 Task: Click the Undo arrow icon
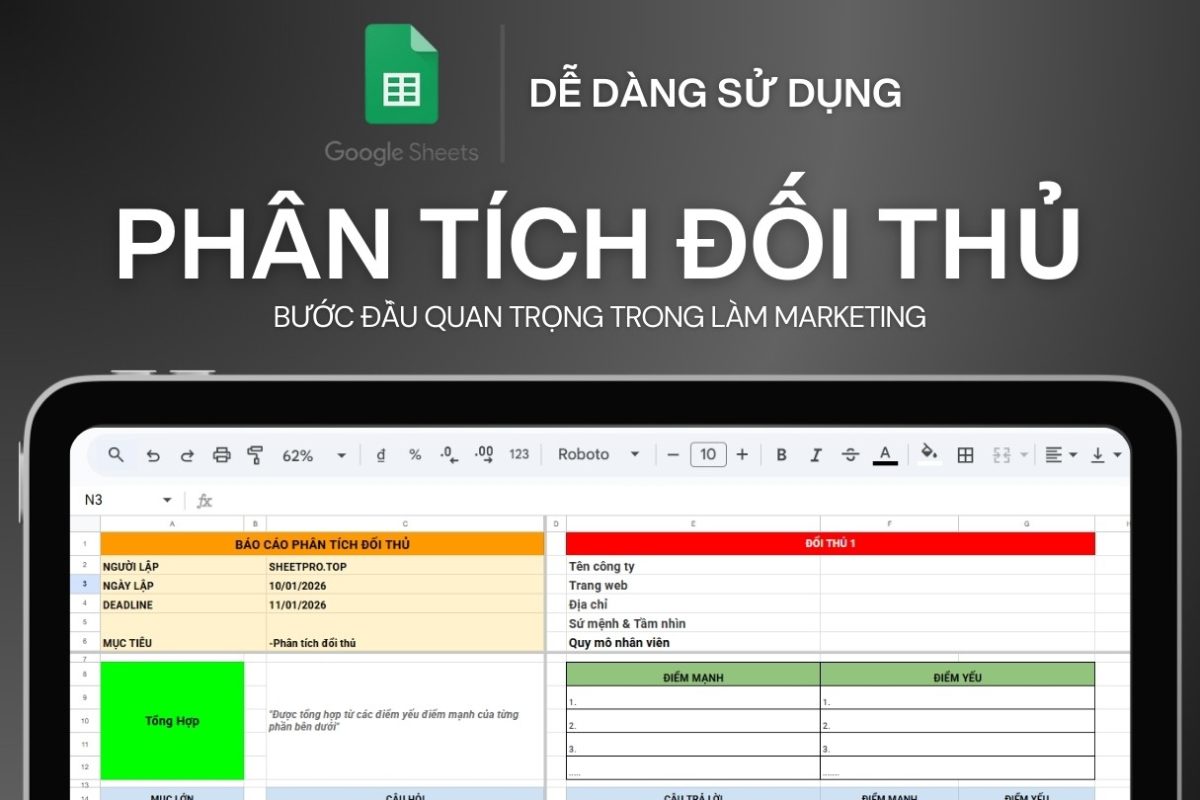tap(153, 455)
